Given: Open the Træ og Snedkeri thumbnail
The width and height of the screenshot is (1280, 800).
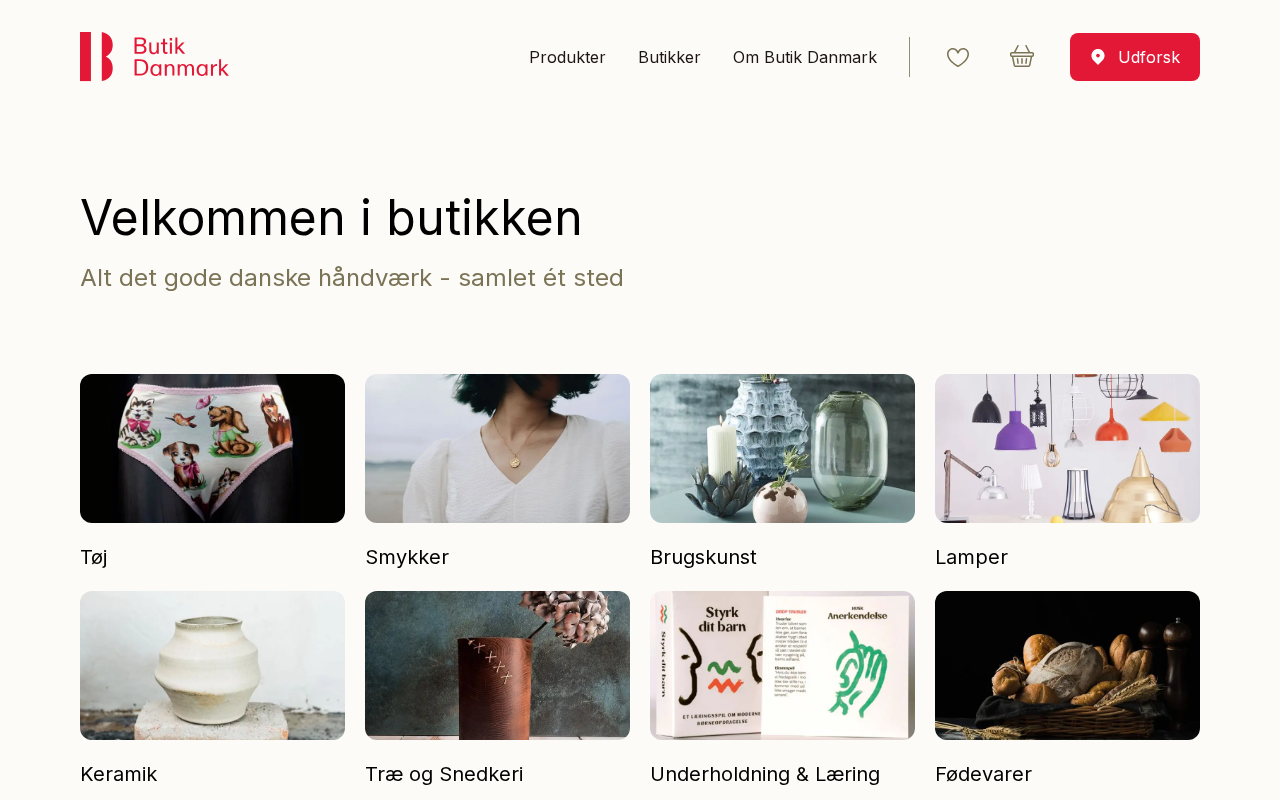Looking at the screenshot, I should pos(497,665).
